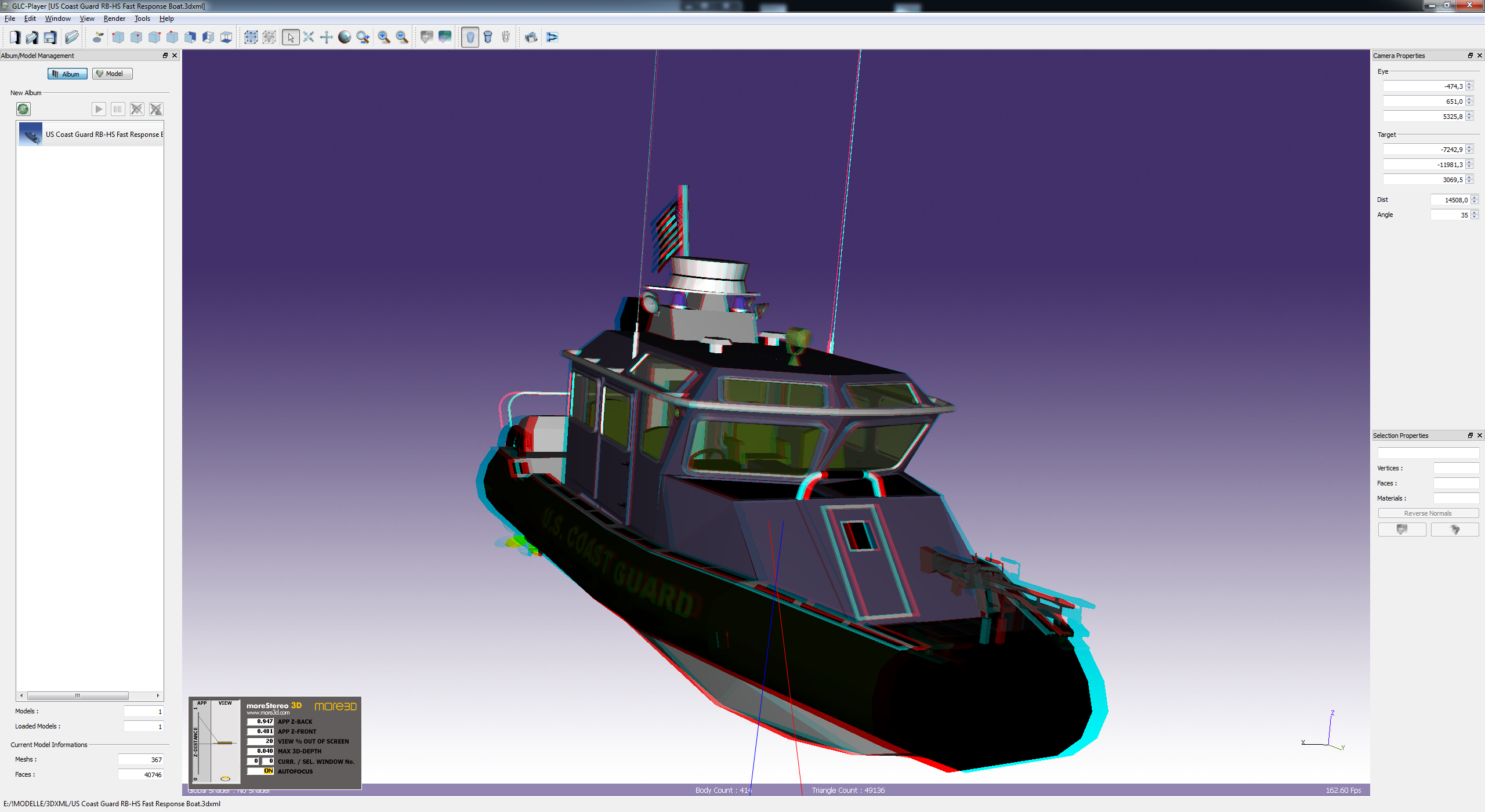
Task: Open model files with the folder icon
Action: click(x=71, y=38)
